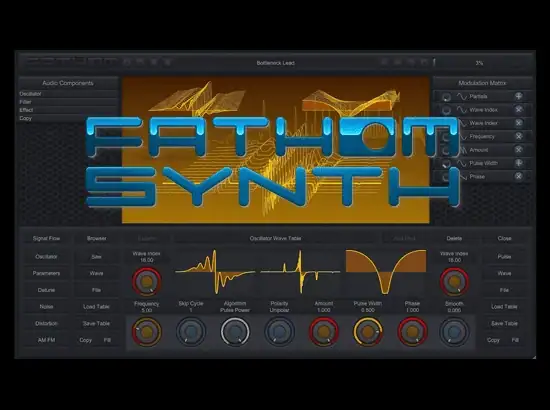The width and height of the screenshot is (550, 410).
Task: Delete the current component
Action: [454, 238]
